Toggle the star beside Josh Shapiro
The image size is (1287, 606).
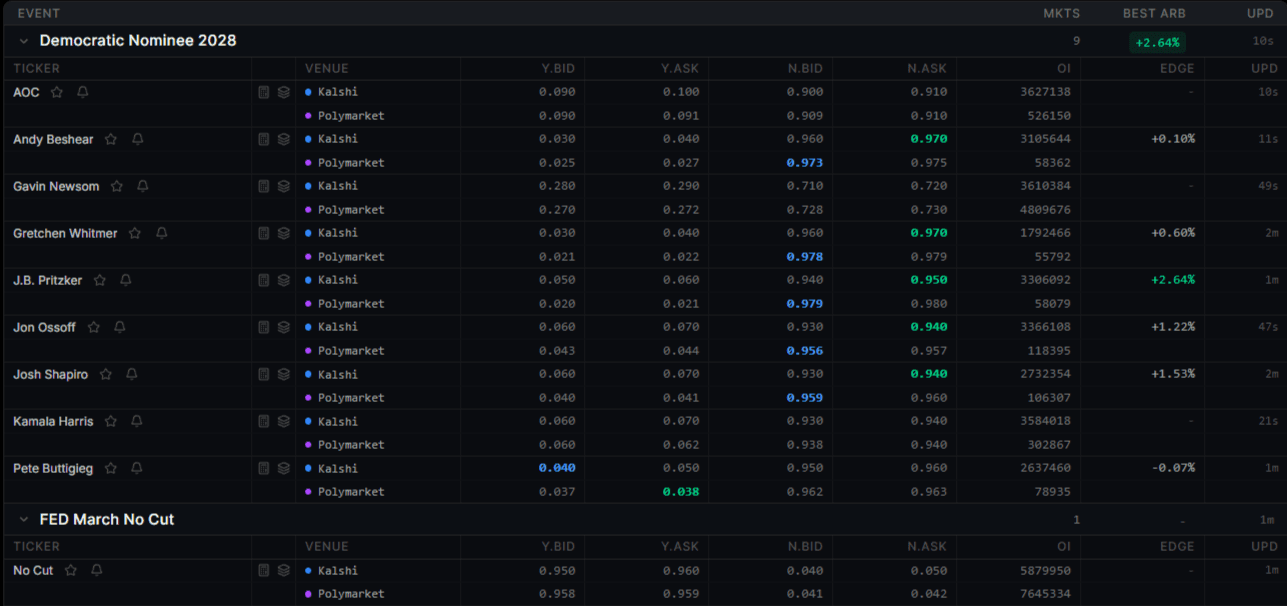coord(105,374)
